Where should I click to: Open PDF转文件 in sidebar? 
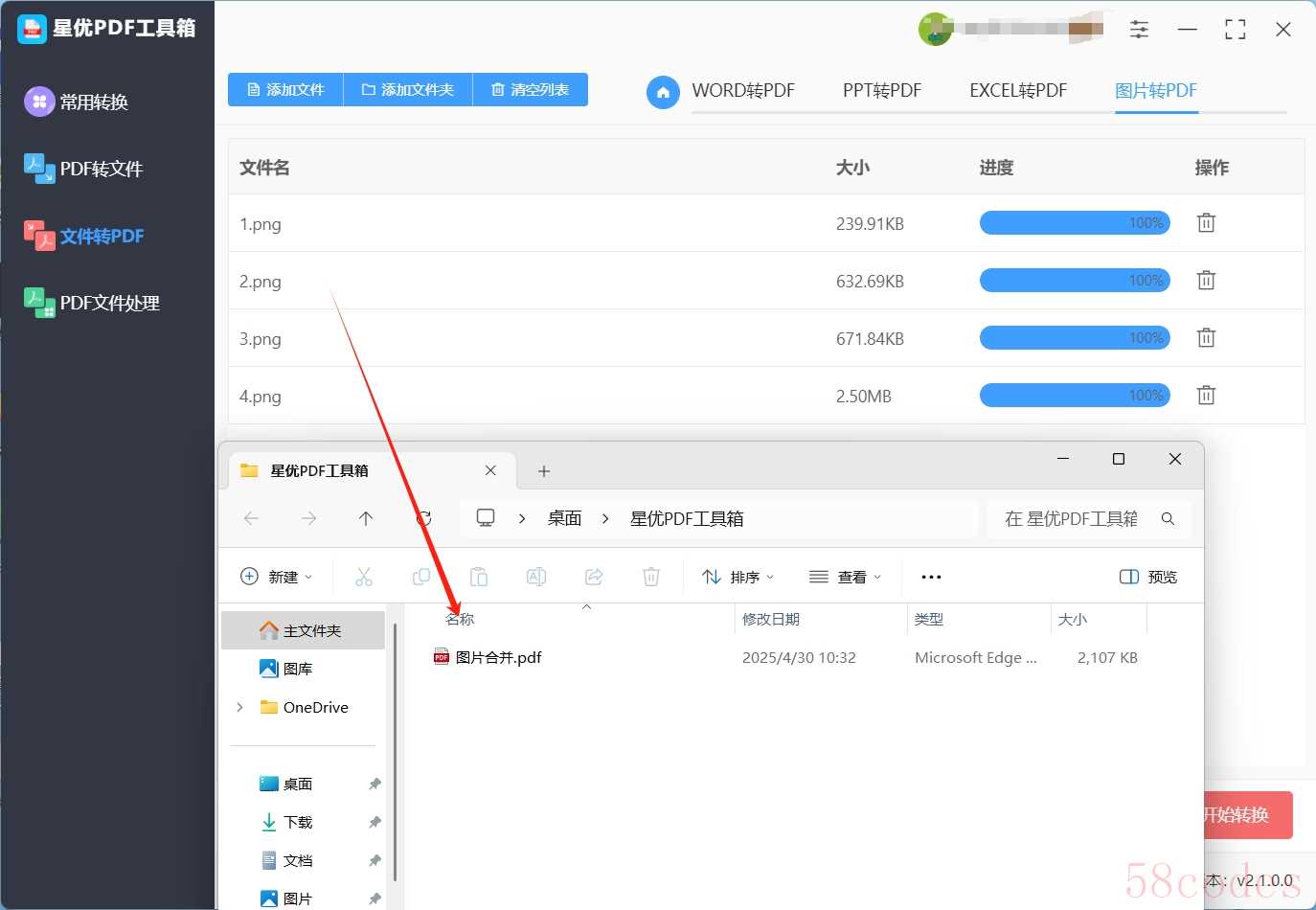click(x=83, y=169)
